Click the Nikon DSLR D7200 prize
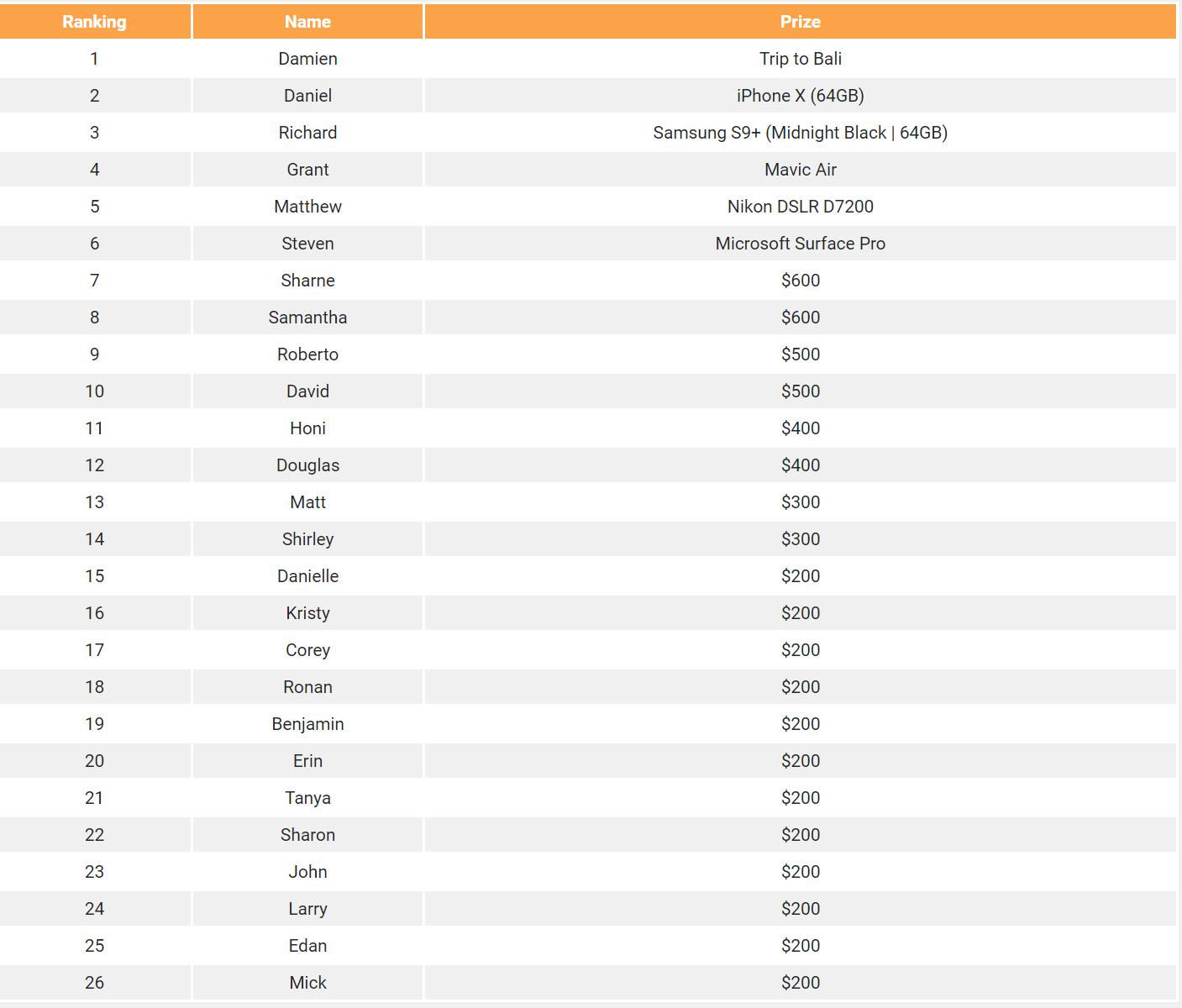1182x1008 pixels. 800,207
